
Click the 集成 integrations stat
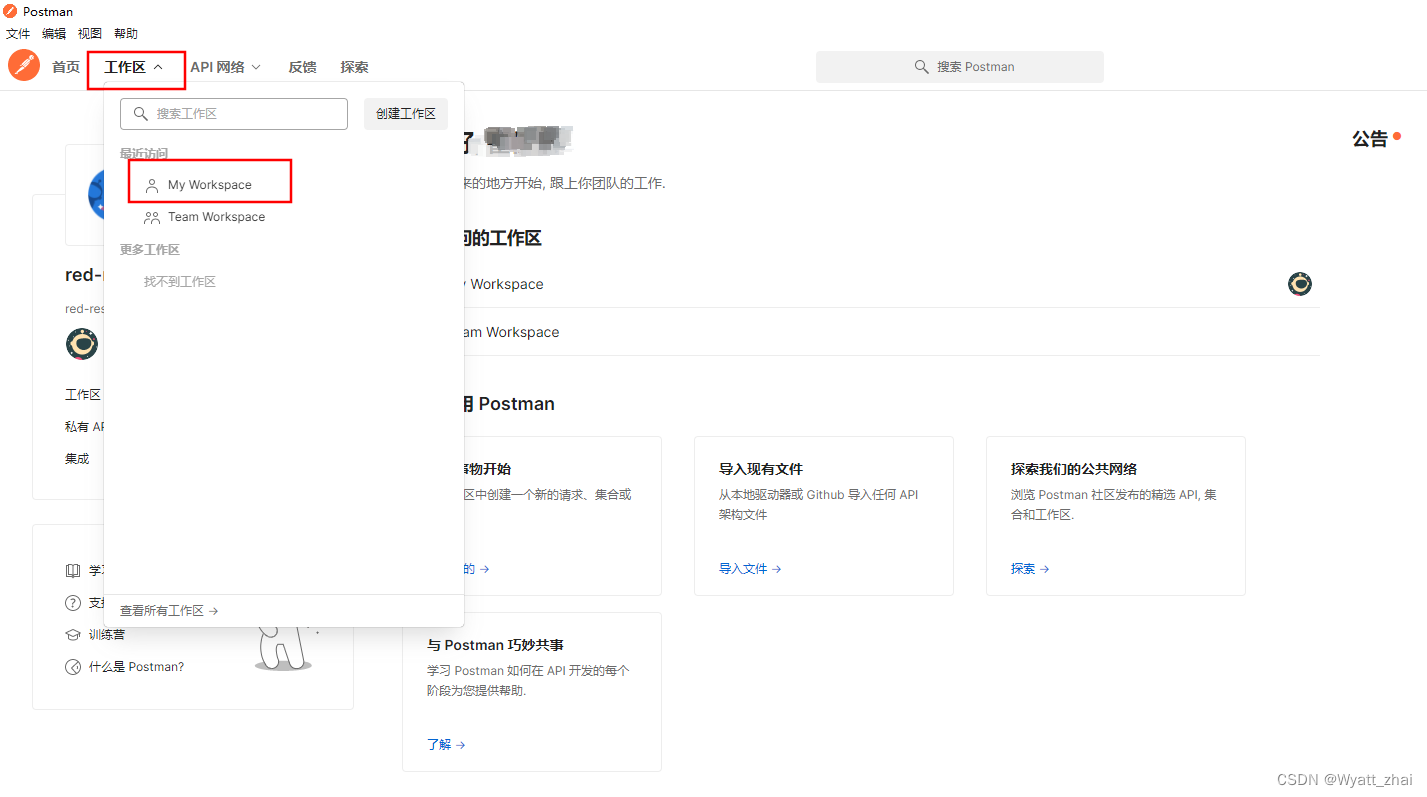77,459
